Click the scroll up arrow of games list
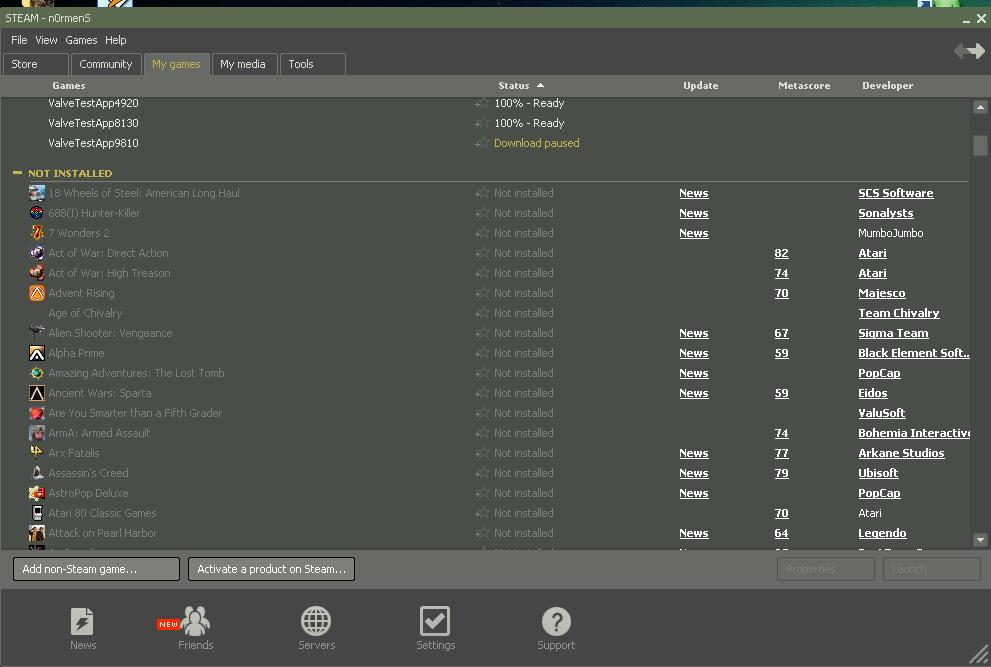Image resolution: width=991 pixels, height=667 pixels. [980, 107]
